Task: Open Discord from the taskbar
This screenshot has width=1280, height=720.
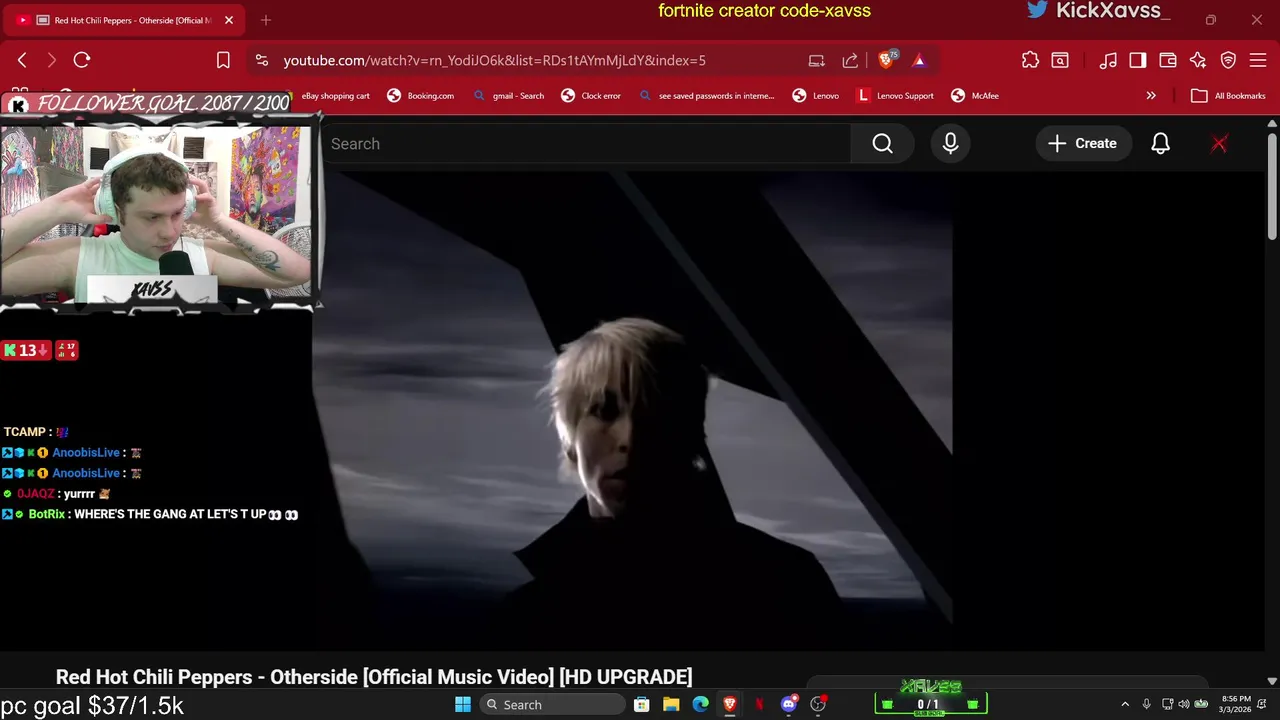Action: click(789, 704)
